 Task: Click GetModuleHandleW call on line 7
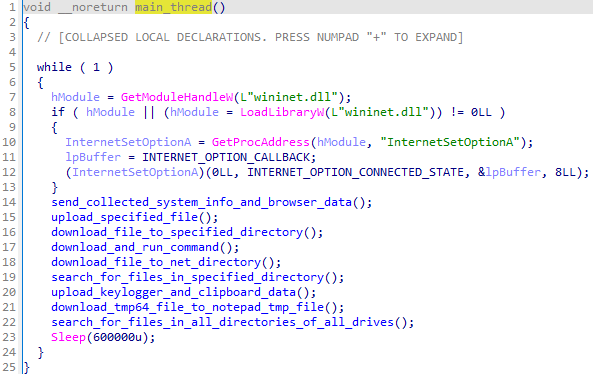[177, 97]
